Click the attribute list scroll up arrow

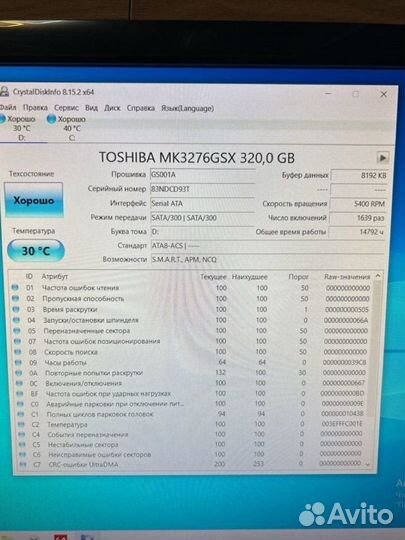click(378, 276)
